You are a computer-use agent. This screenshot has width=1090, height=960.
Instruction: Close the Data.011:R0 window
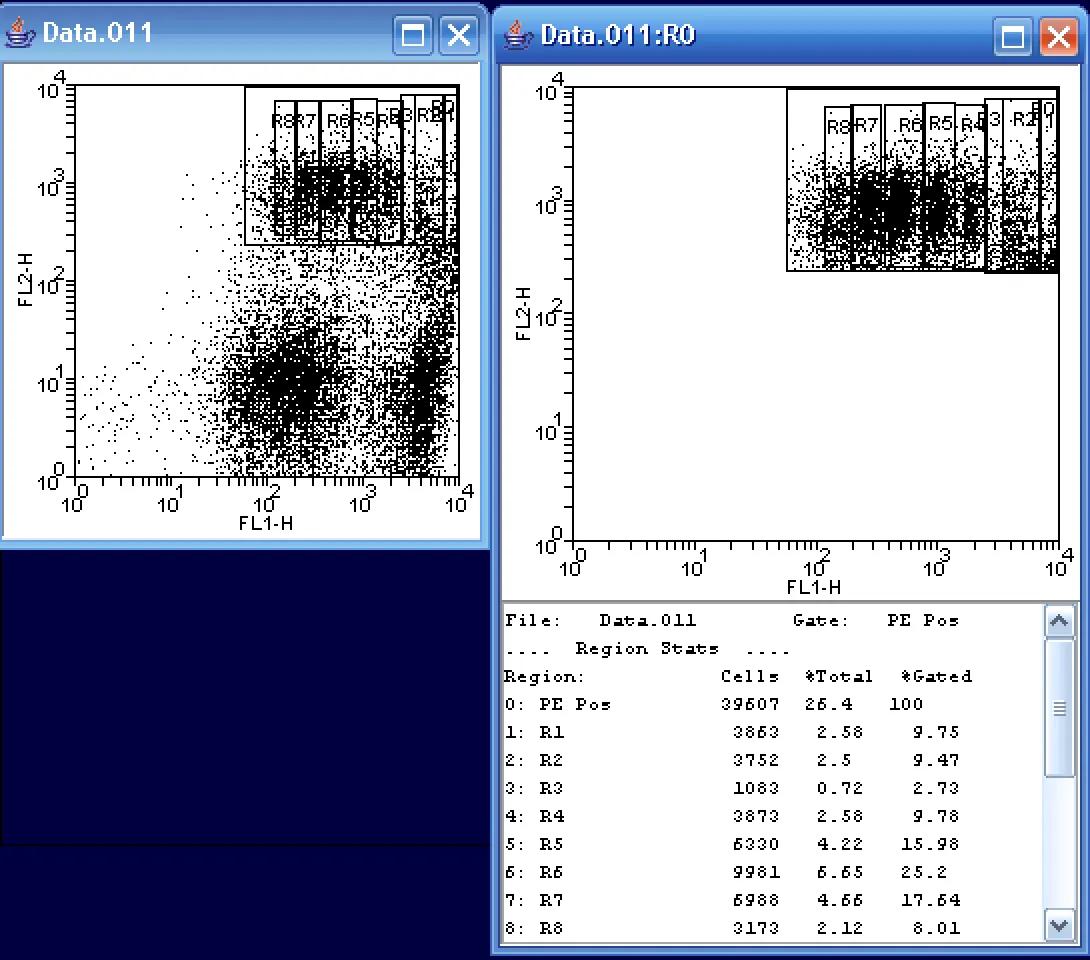coord(1059,36)
